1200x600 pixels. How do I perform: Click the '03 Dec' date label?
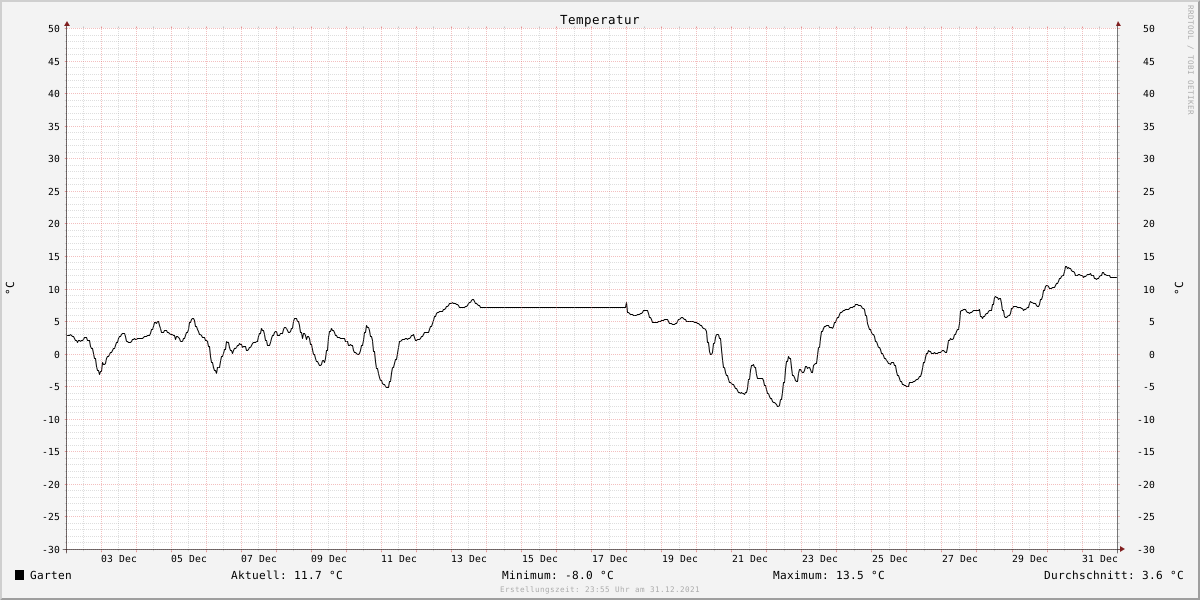pyautogui.click(x=119, y=559)
